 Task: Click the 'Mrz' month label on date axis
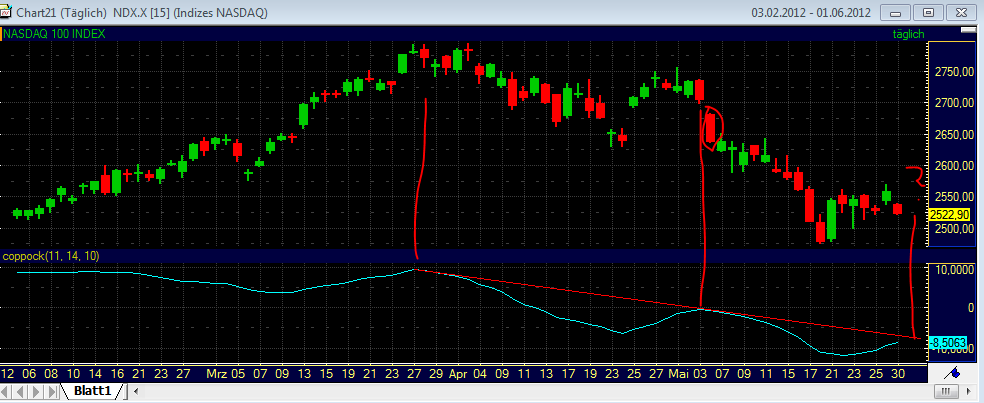(217, 373)
